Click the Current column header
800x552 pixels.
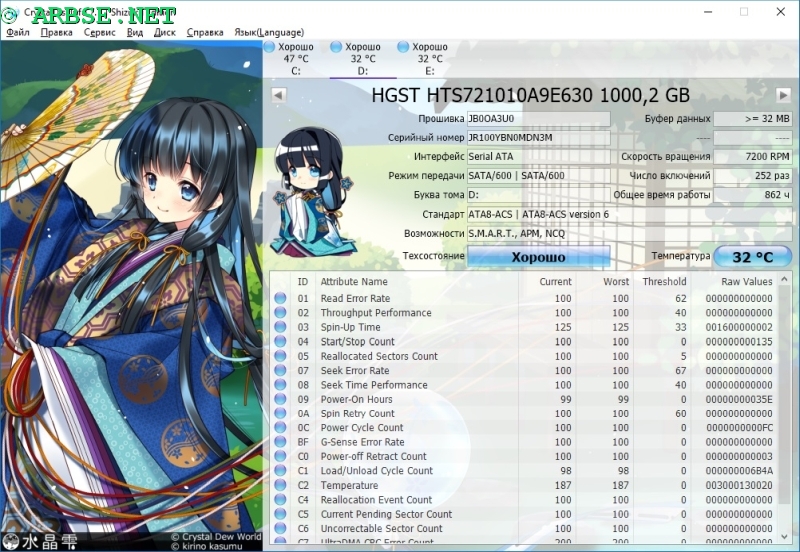[547, 282]
